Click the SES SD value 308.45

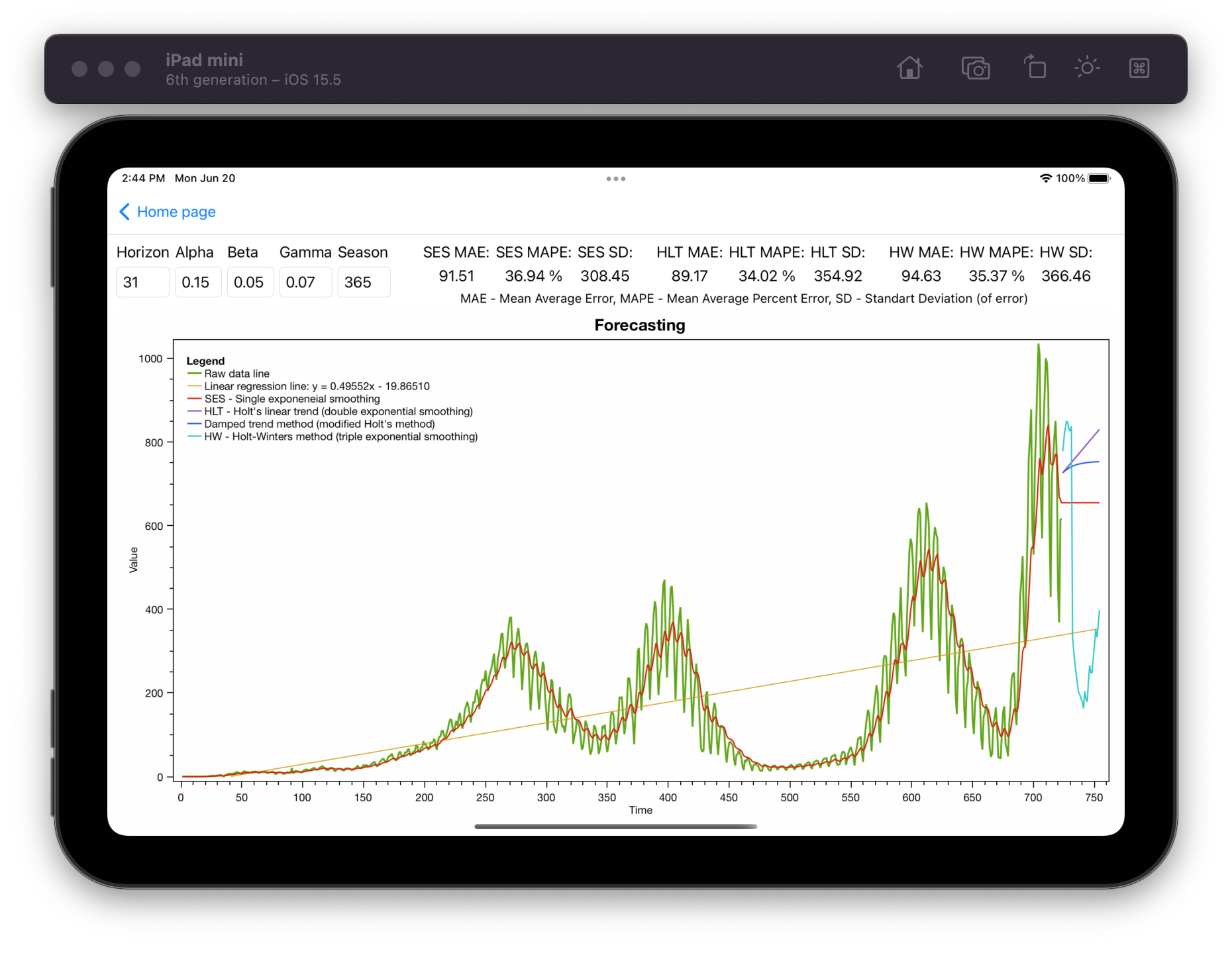605,276
